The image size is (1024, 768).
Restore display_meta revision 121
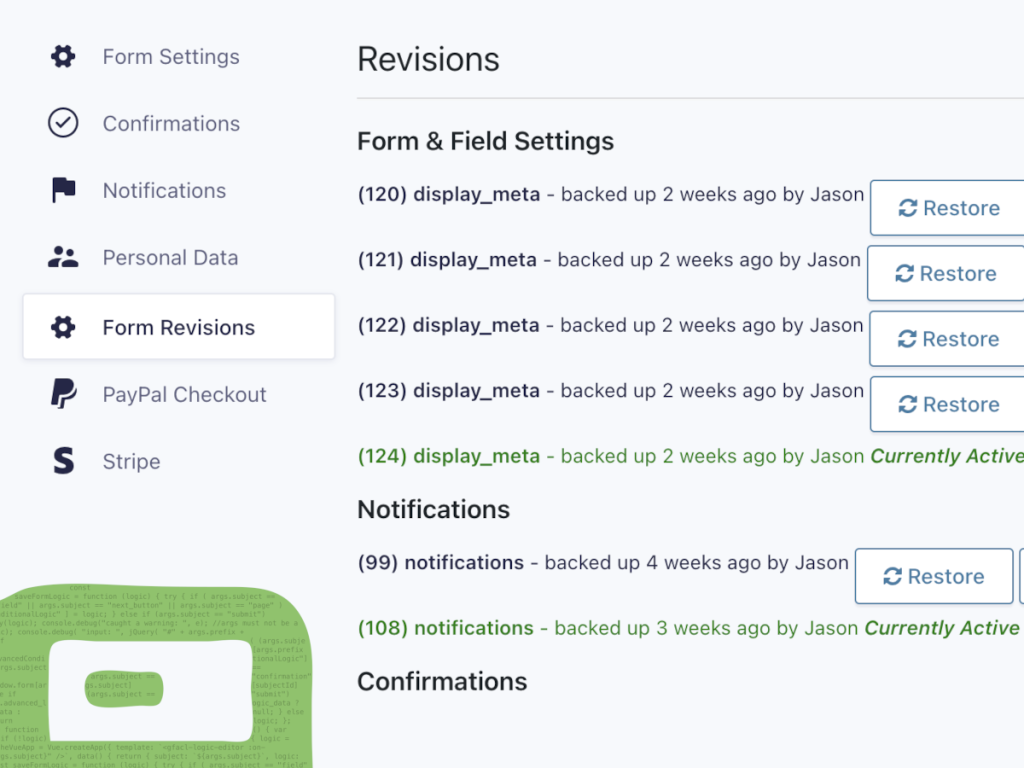click(946, 274)
